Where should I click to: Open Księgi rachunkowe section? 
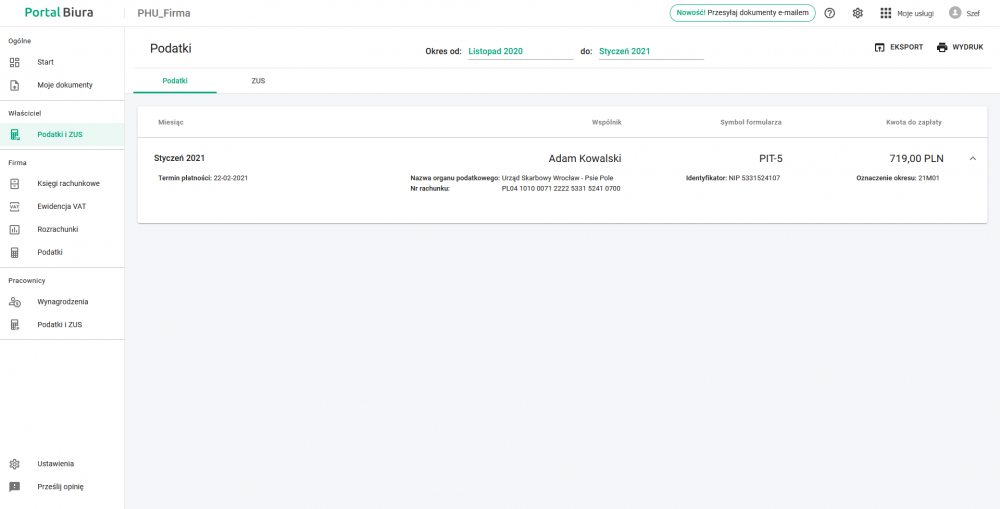68,184
